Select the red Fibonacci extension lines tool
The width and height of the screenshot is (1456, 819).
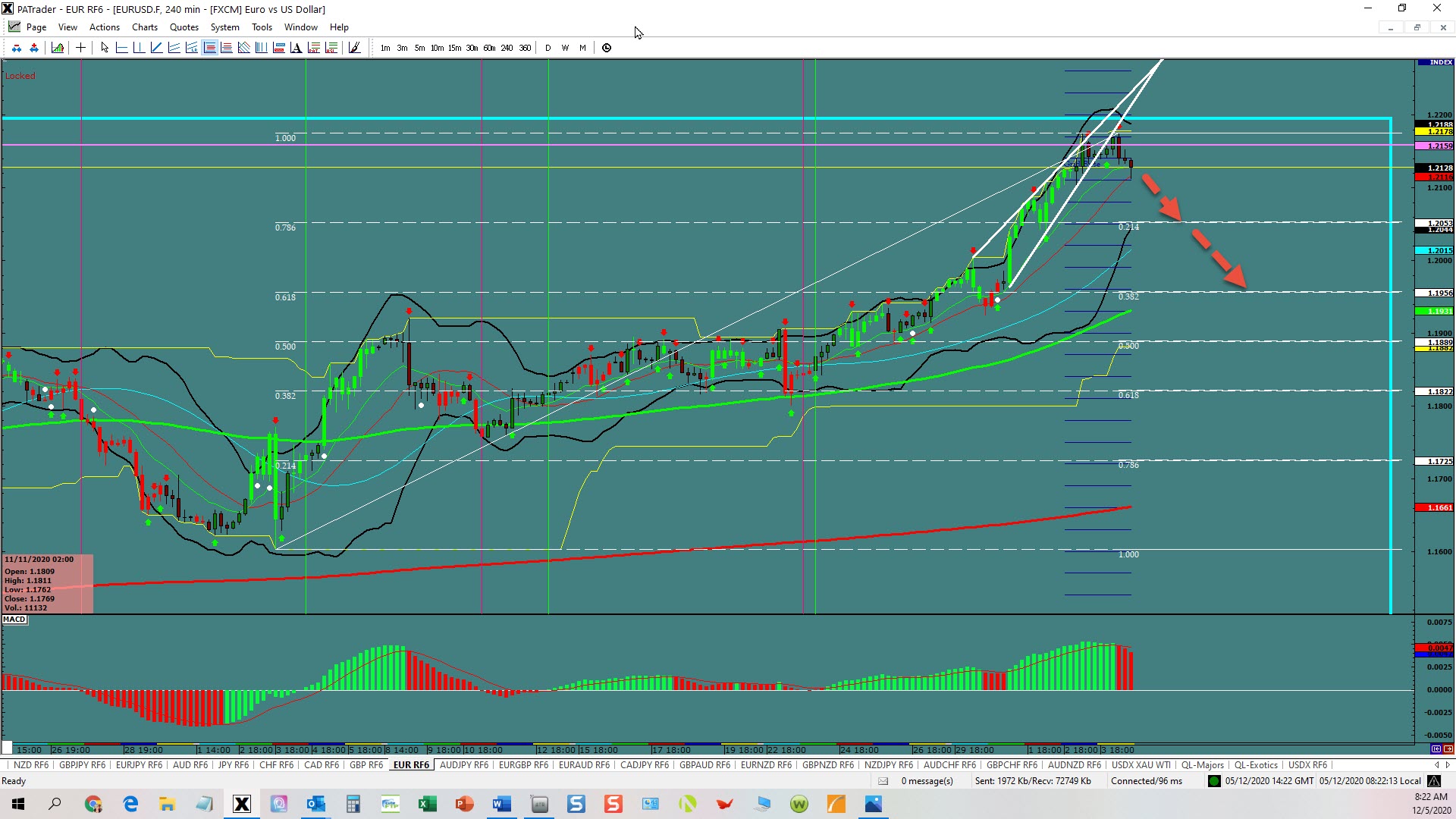(x=227, y=48)
